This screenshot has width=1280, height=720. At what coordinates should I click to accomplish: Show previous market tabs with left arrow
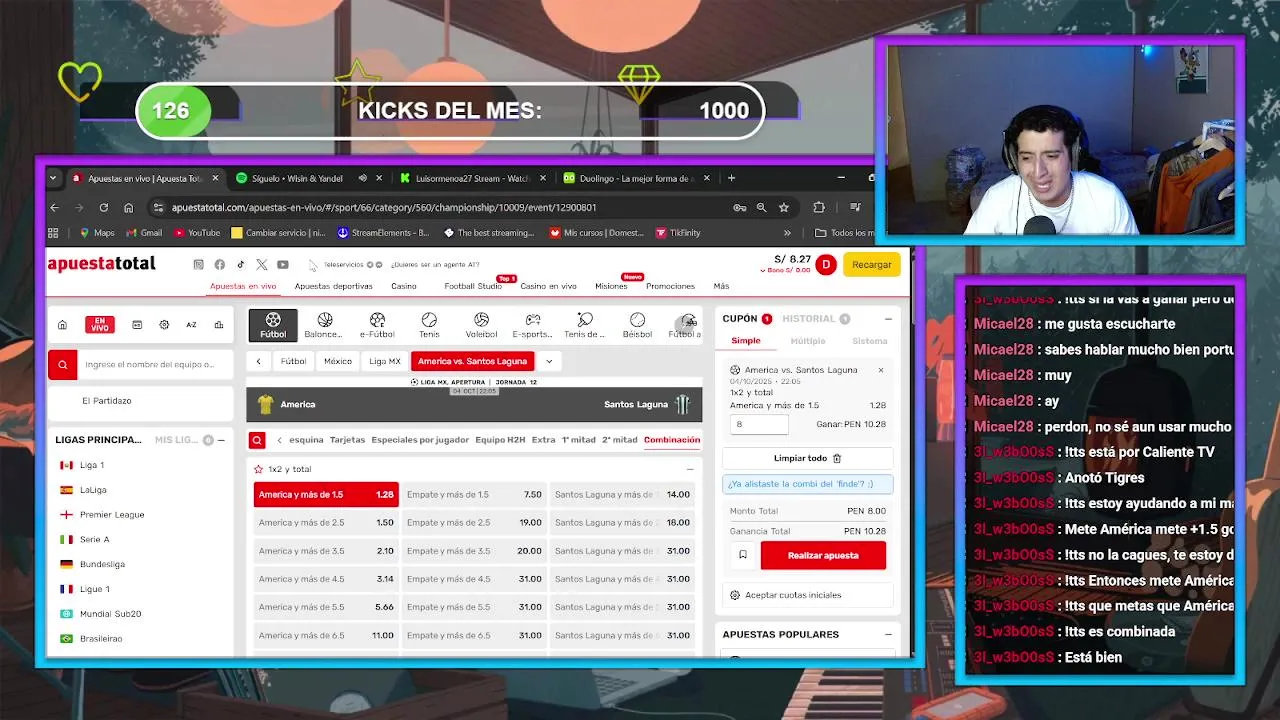(x=279, y=440)
